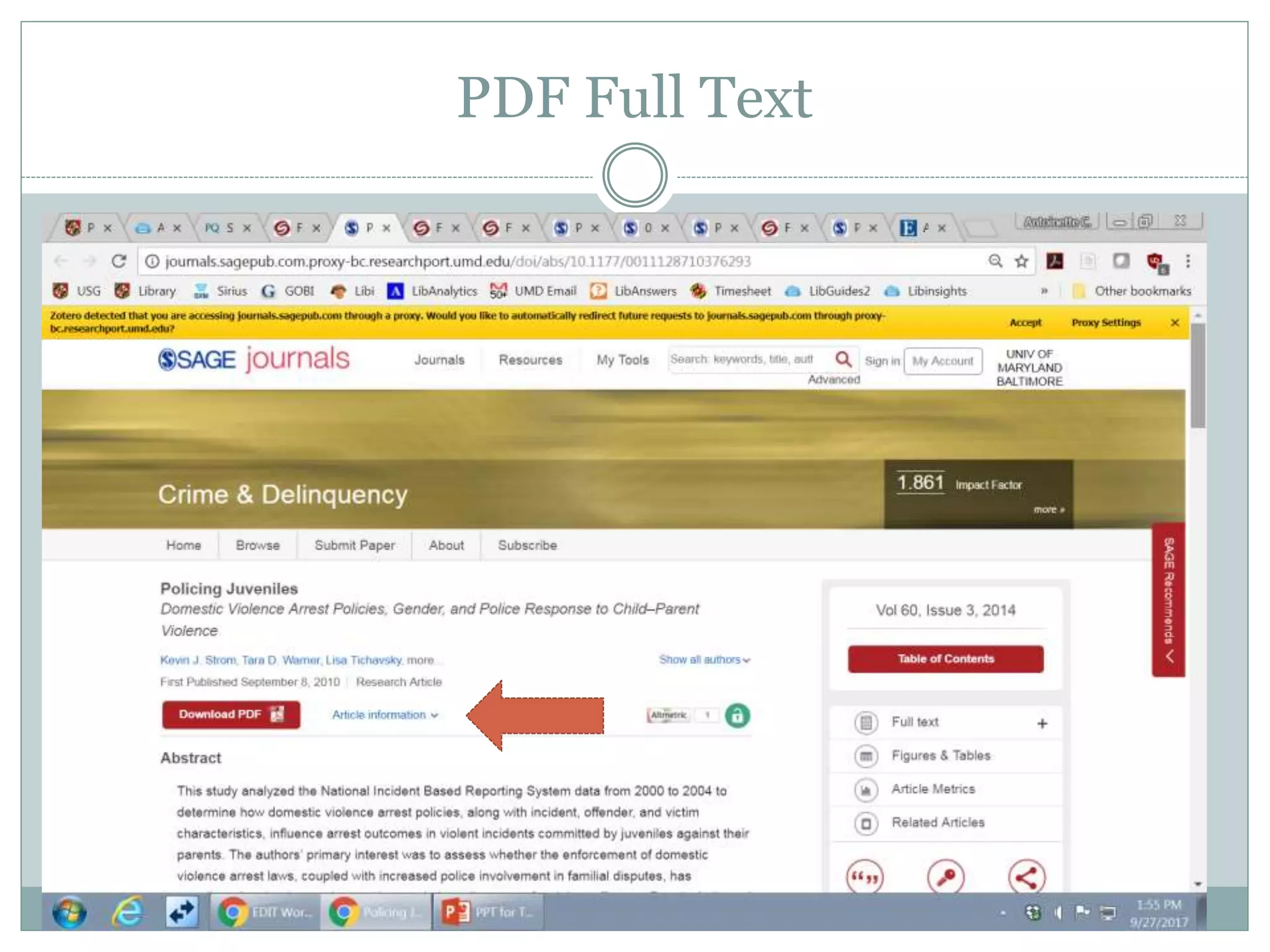Open the Sirius bookmark
Screen dimensions: 1270x952
coord(220,291)
